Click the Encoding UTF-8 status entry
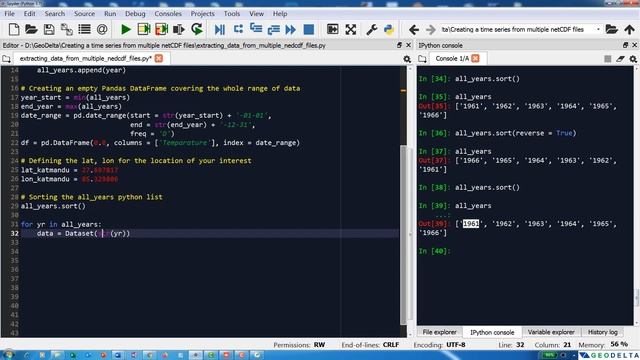The height and width of the screenshot is (360, 640). (x=439, y=345)
